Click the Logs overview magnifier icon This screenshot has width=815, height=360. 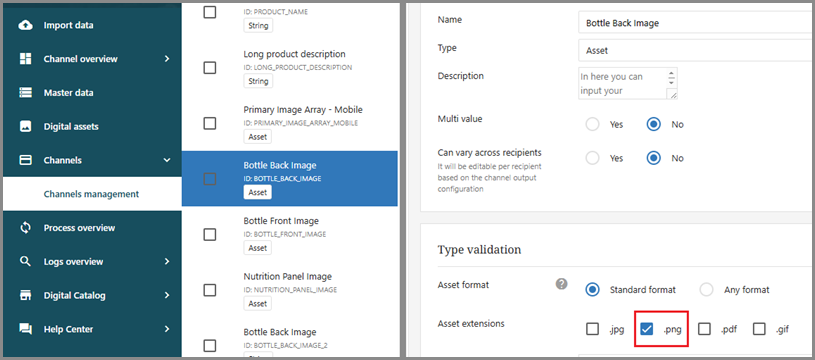25,262
